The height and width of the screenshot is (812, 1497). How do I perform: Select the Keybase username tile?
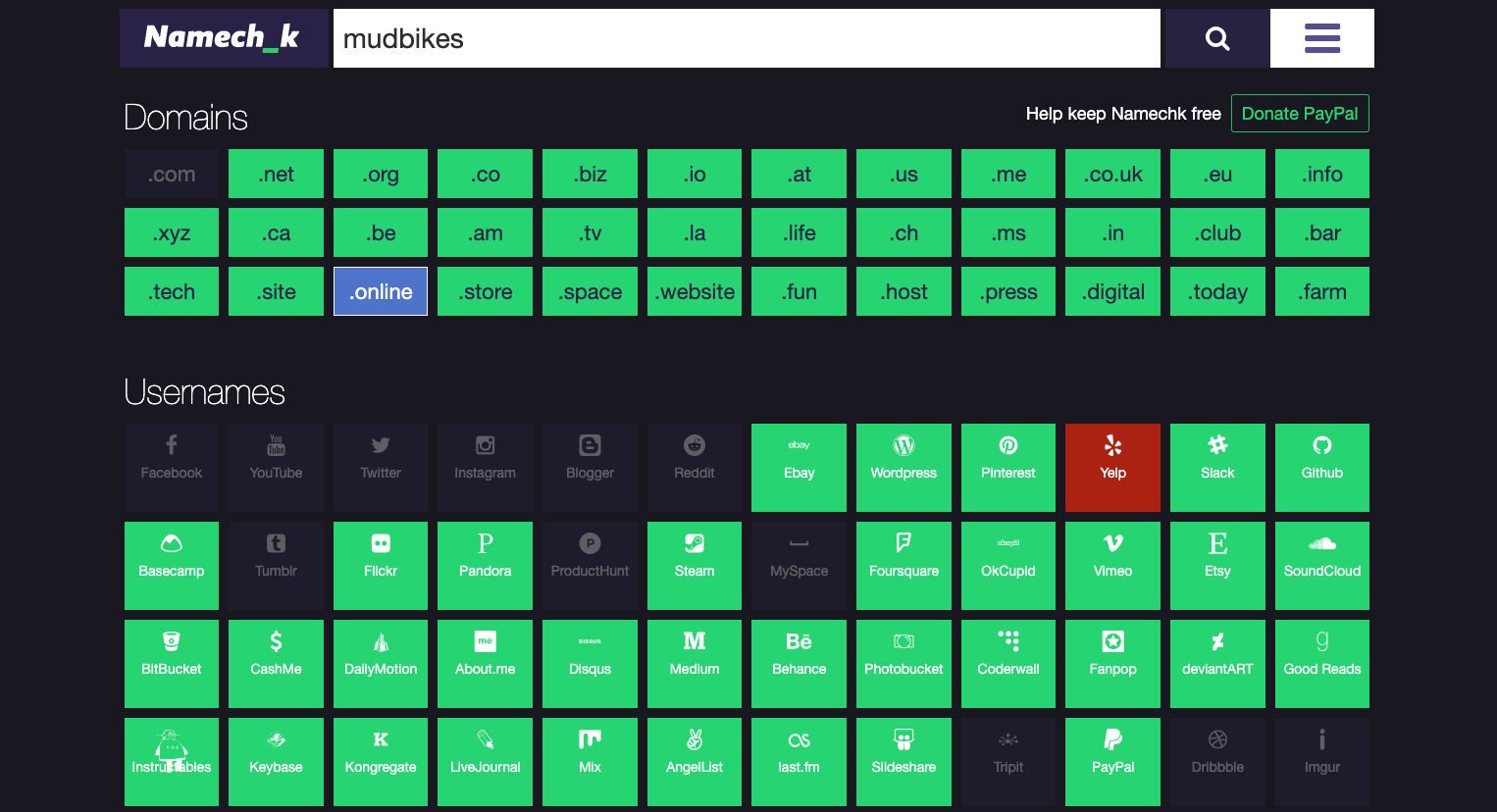coord(276,762)
